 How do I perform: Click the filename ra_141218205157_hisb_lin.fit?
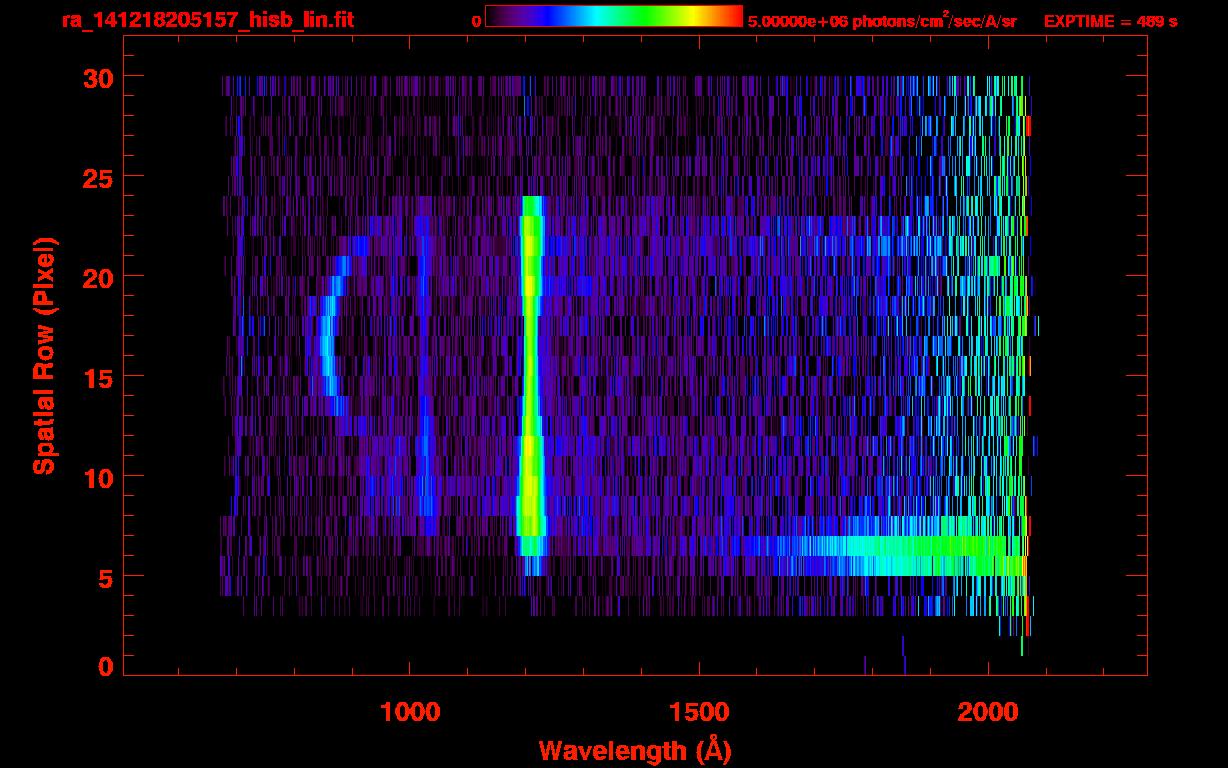207,20
